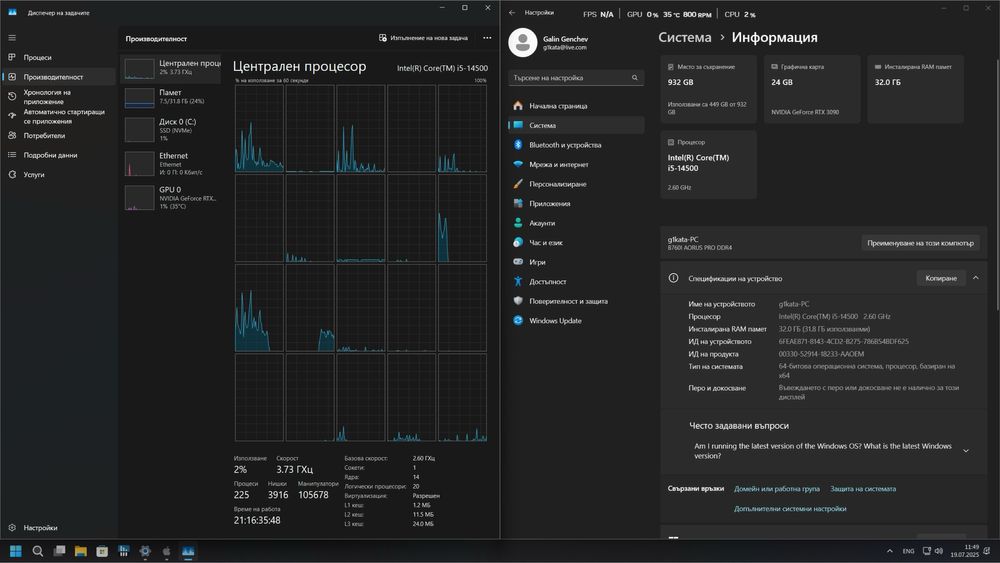Open Инсталирана RAM памет card
The image size is (1000, 563).
click(915, 89)
